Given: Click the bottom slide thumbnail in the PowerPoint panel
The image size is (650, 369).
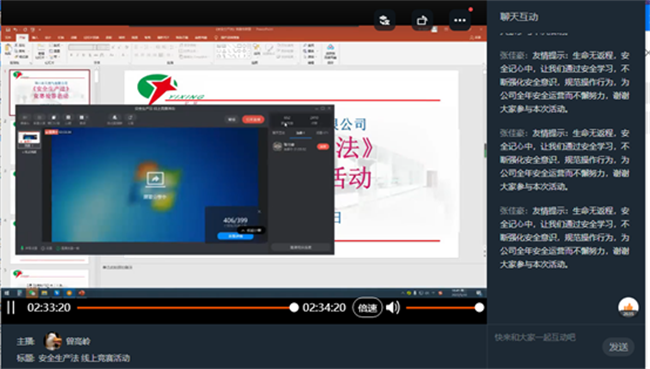Looking at the screenshot, I should click(x=50, y=279).
